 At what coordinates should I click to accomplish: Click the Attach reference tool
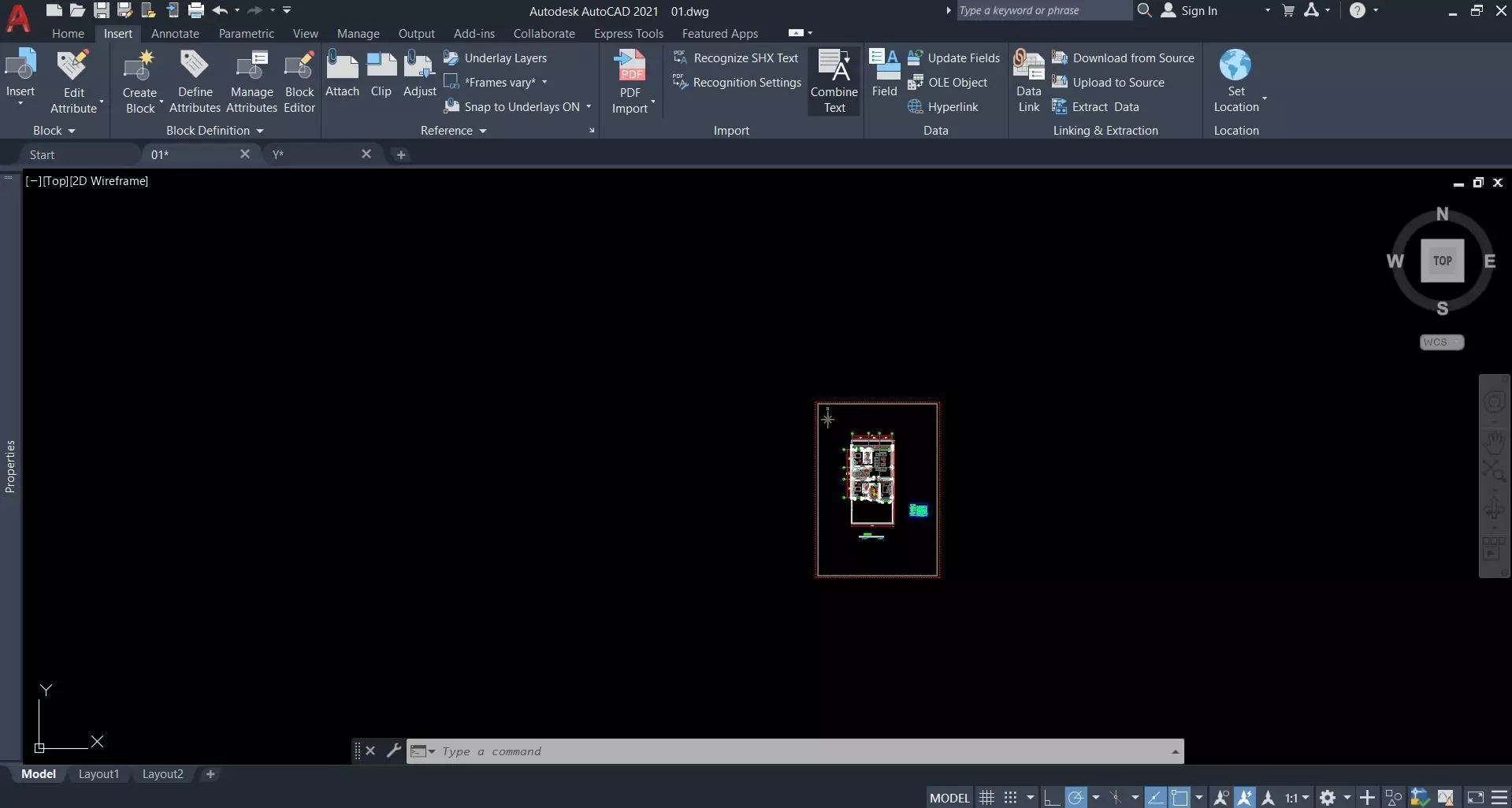342,73
